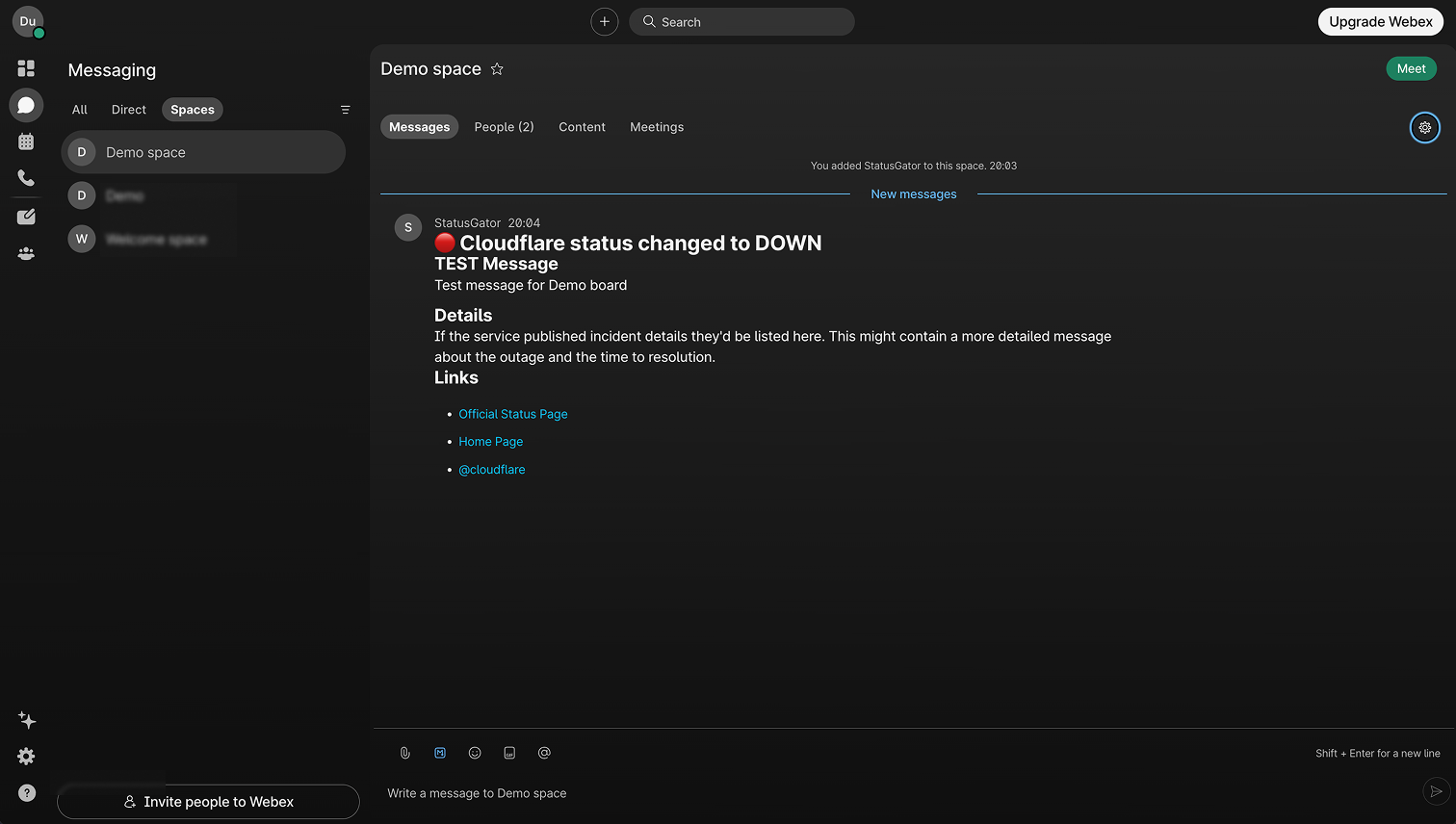Open the GIF picker icon
1456x824 pixels.
(509, 753)
